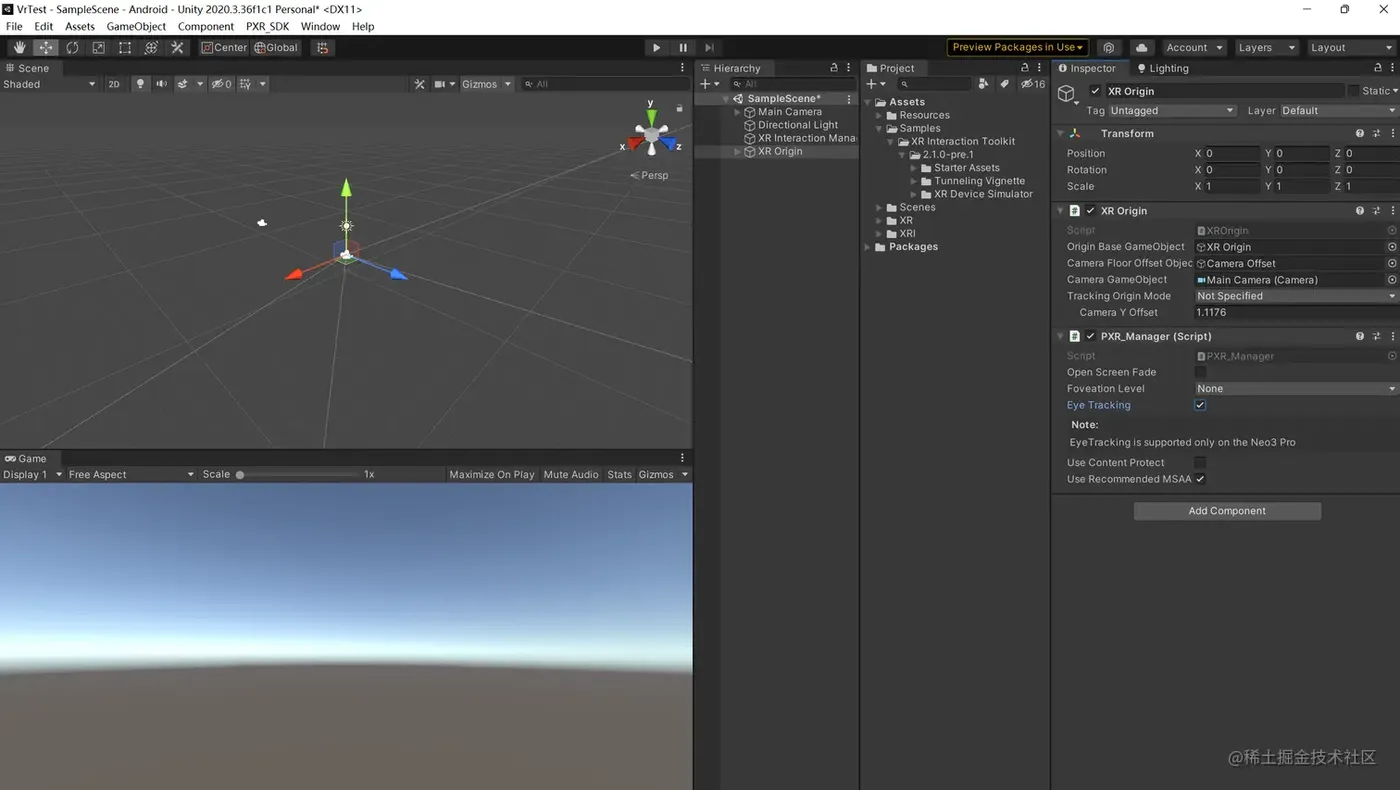Open the Layer Default dropdown
The image size is (1400, 790).
tap(1338, 111)
